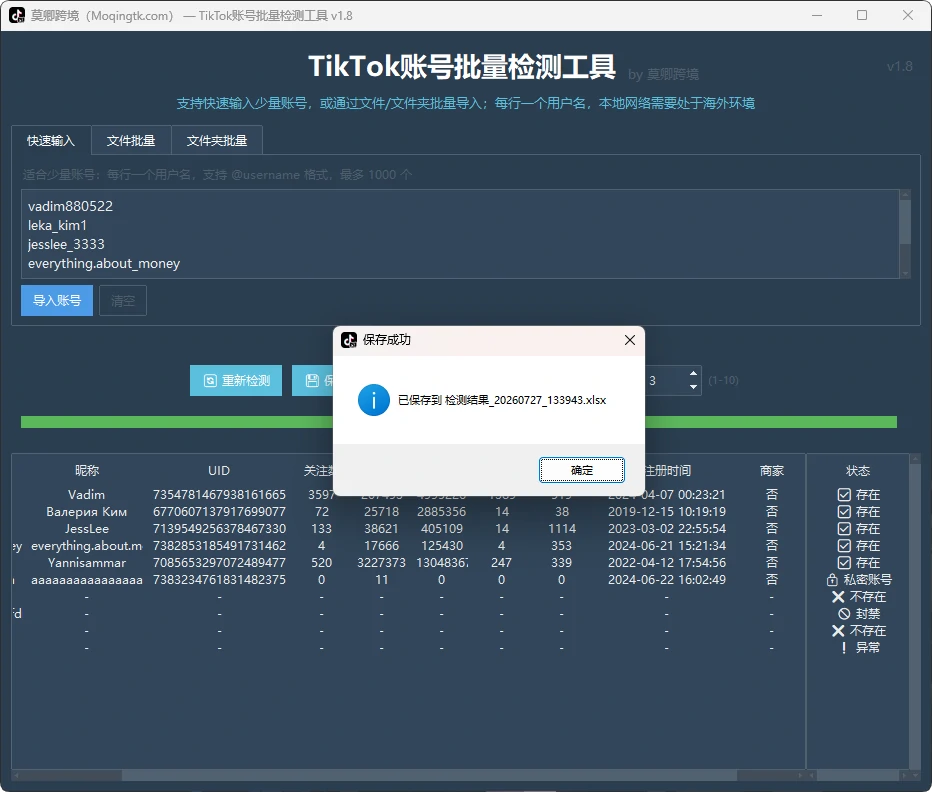Click registration time 2023-03-02 22:55:54
The image size is (932, 792).
[667, 529]
